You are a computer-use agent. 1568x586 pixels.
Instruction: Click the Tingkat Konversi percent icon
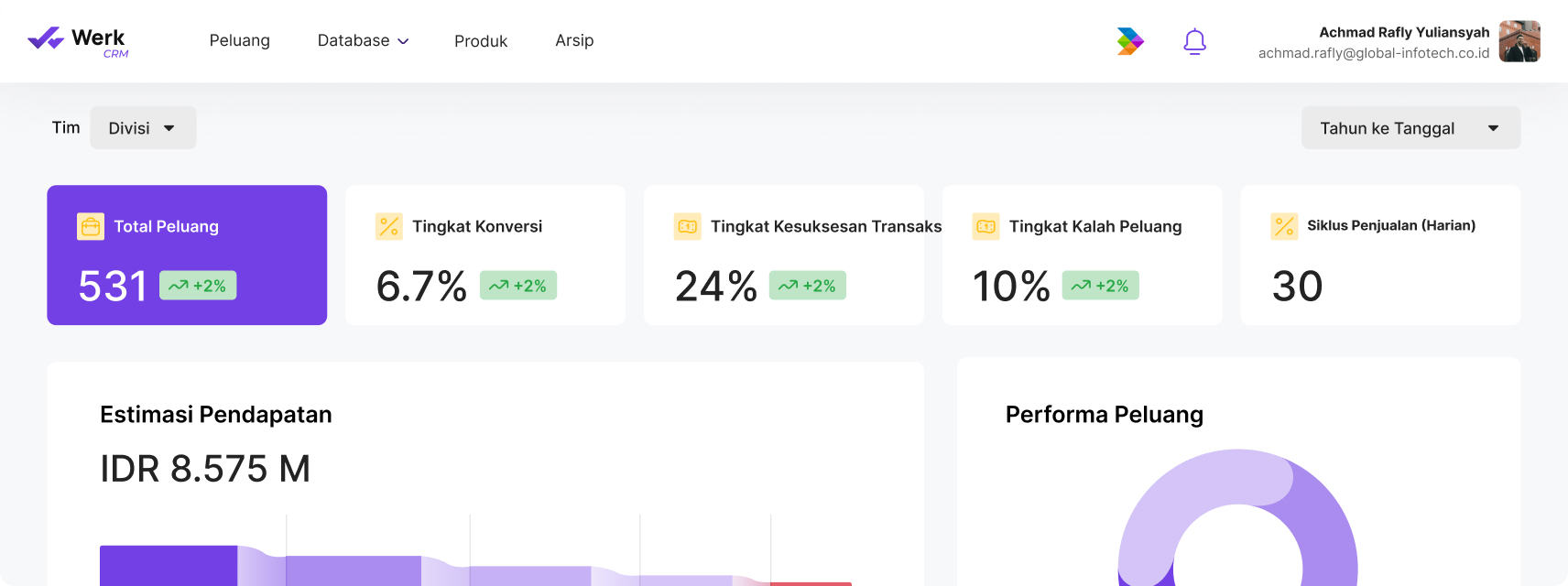click(x=389, y=226)
